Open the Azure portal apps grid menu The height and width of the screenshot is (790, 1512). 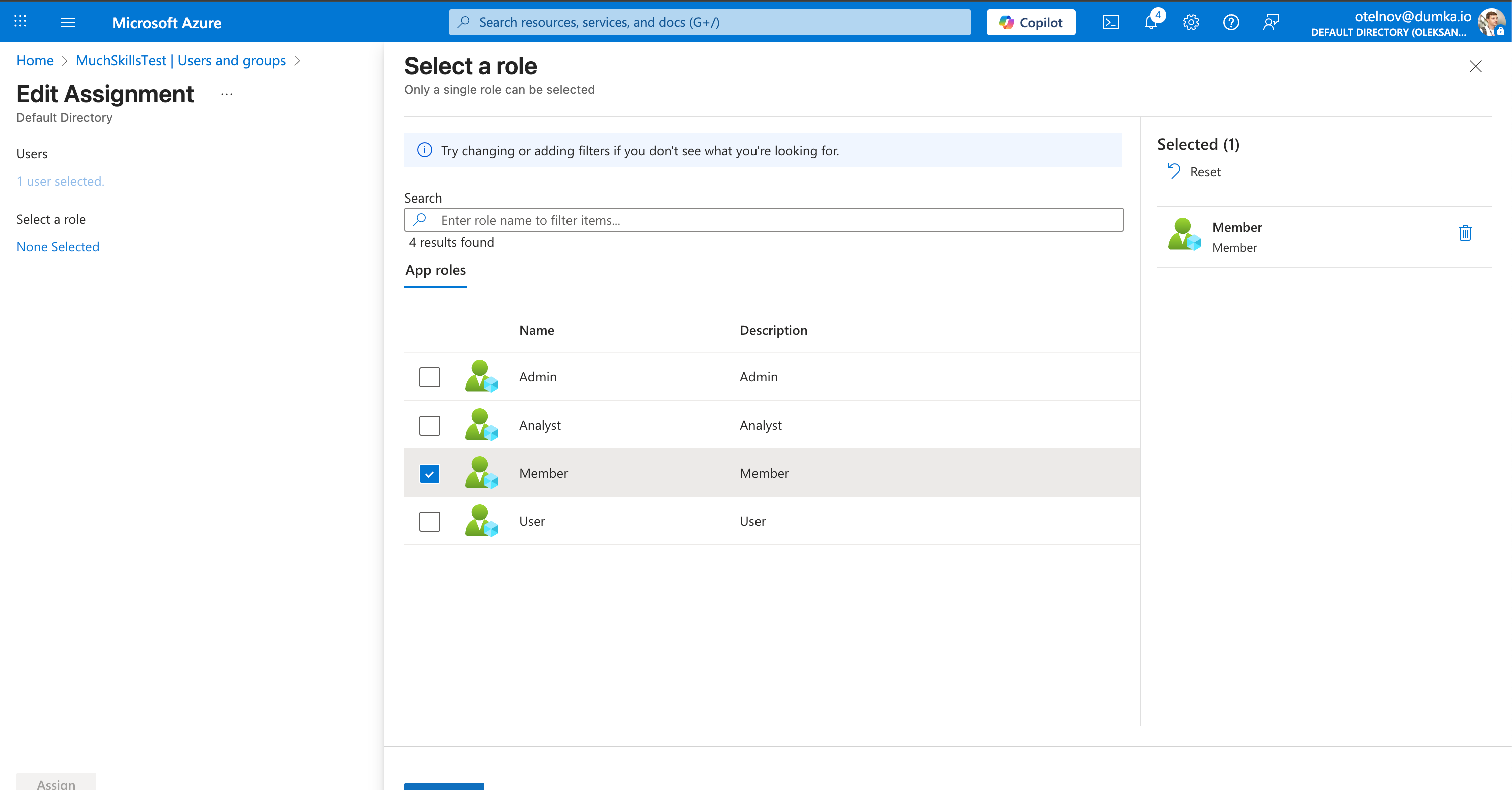(20, 22)
